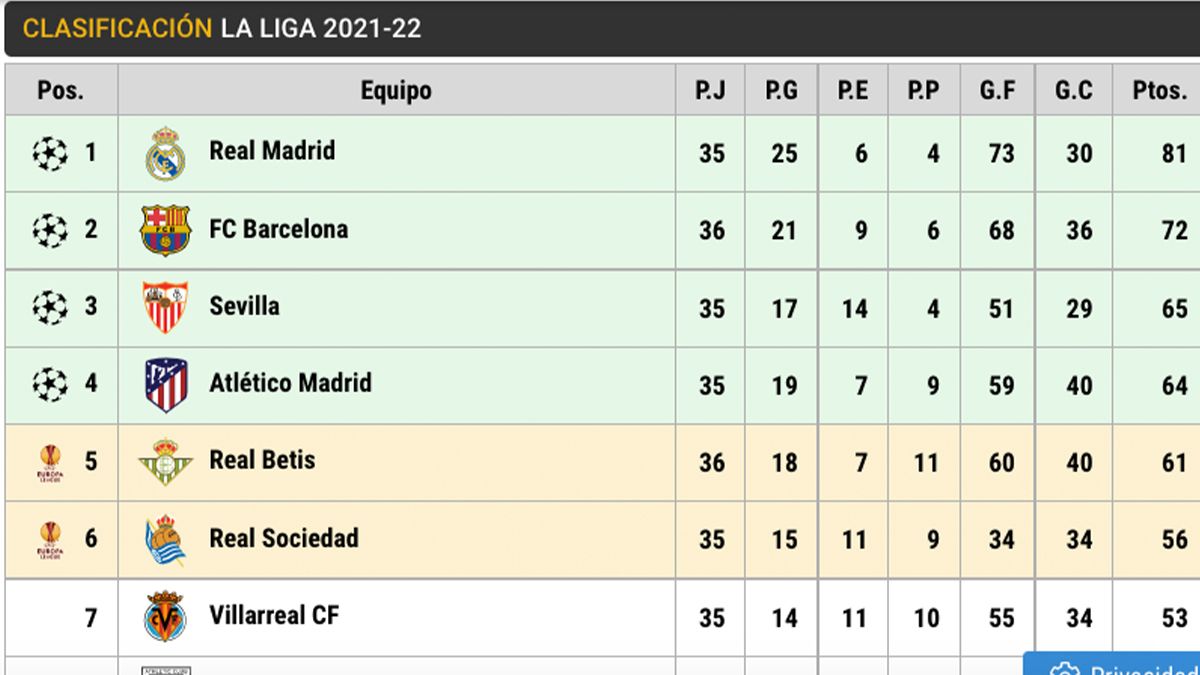Sort standings by P.J column header

coord(710,90)
